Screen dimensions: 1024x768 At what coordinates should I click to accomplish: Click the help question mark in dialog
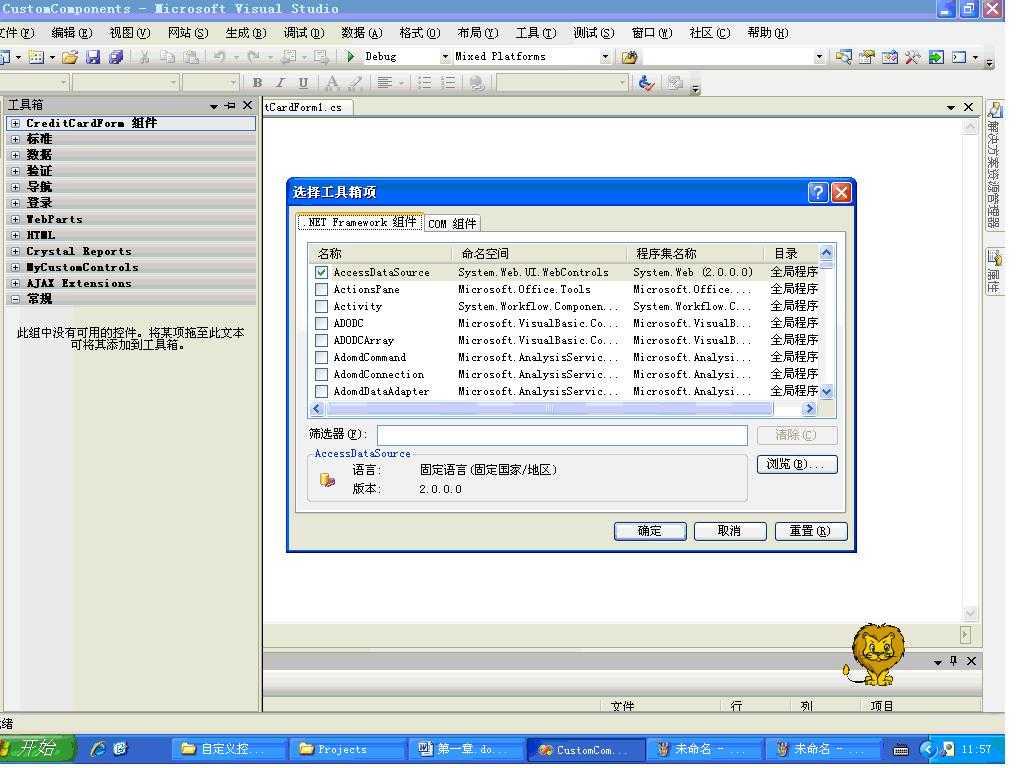(818, 193)
